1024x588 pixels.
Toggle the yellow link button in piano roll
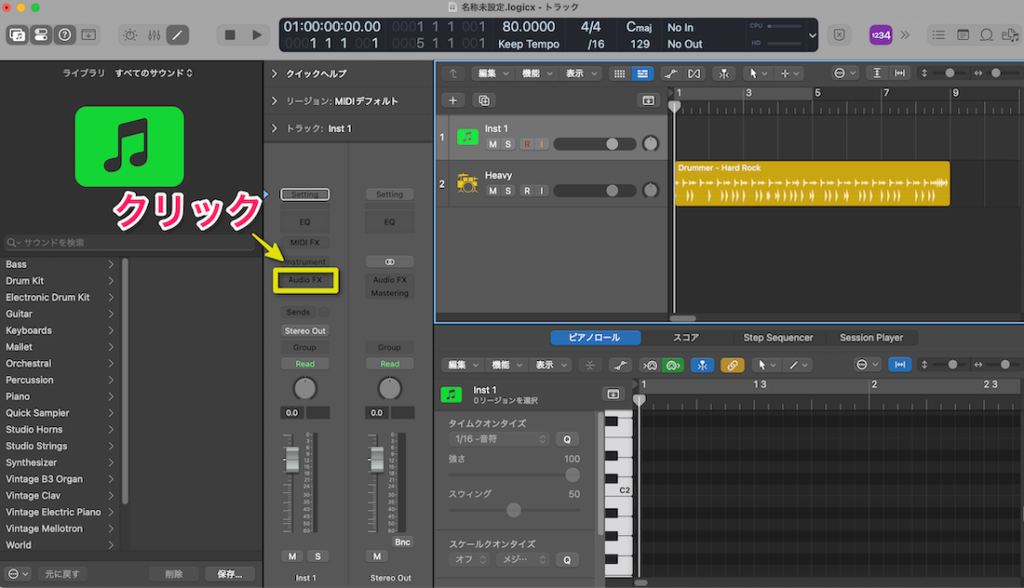coord(732,365)
